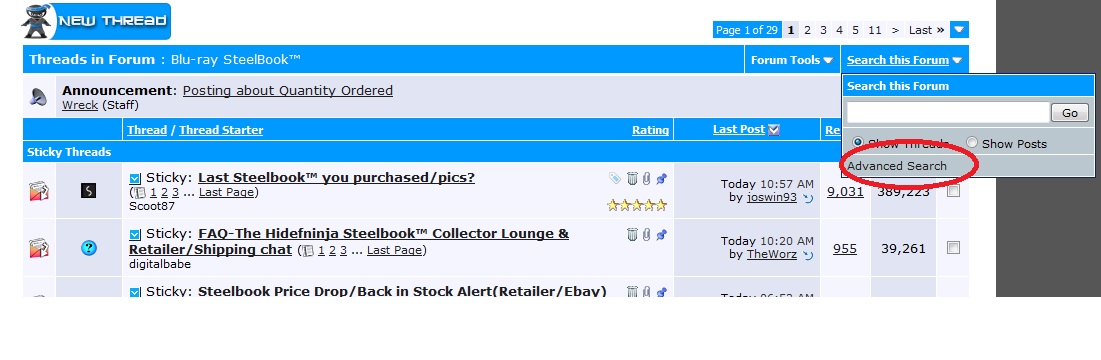The image size is (1101, 360).
Task: Sort by Rating column header
Action: coord(650,130)
